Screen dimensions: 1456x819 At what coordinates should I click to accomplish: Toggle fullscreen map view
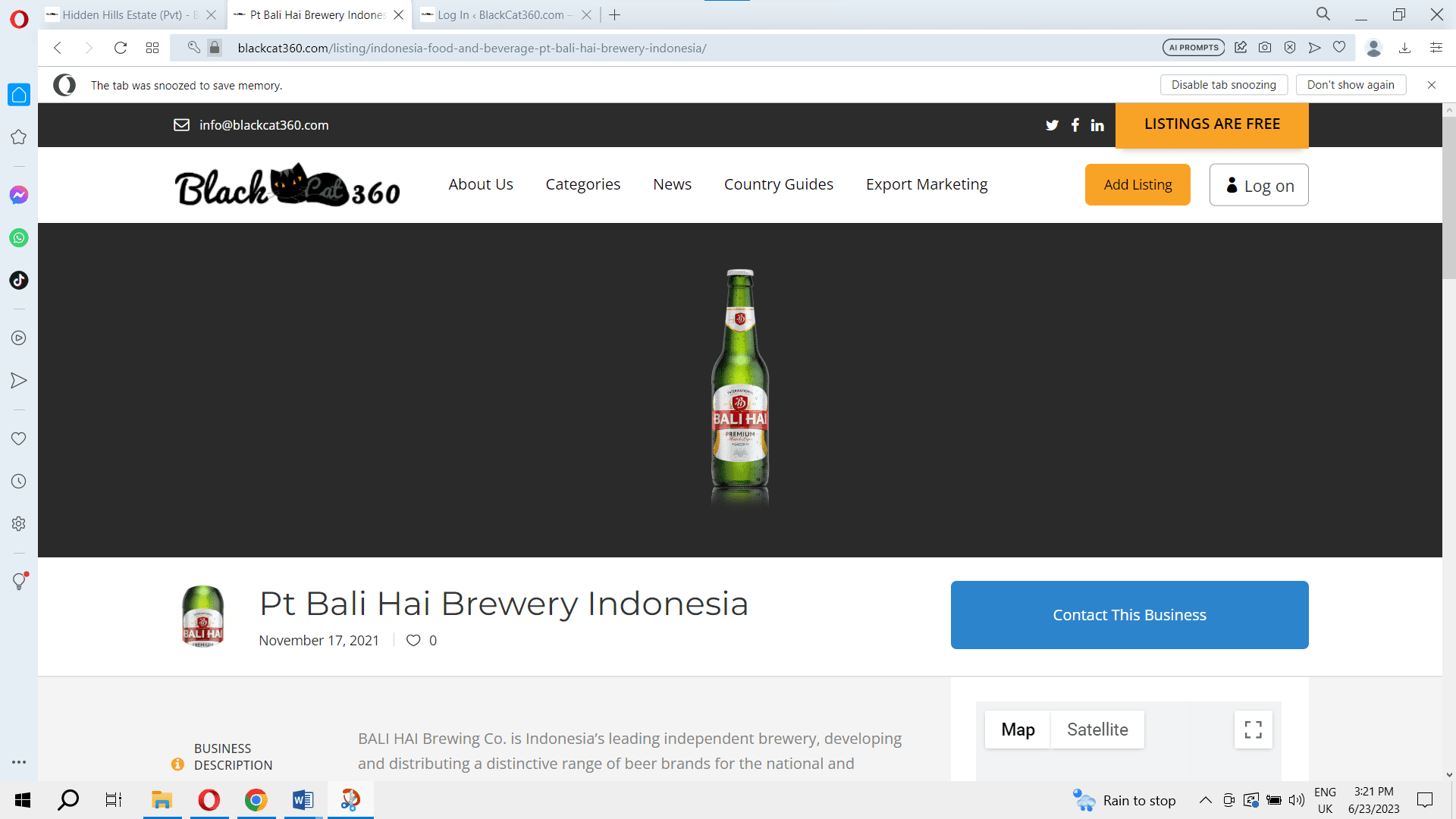(1254, 730)
